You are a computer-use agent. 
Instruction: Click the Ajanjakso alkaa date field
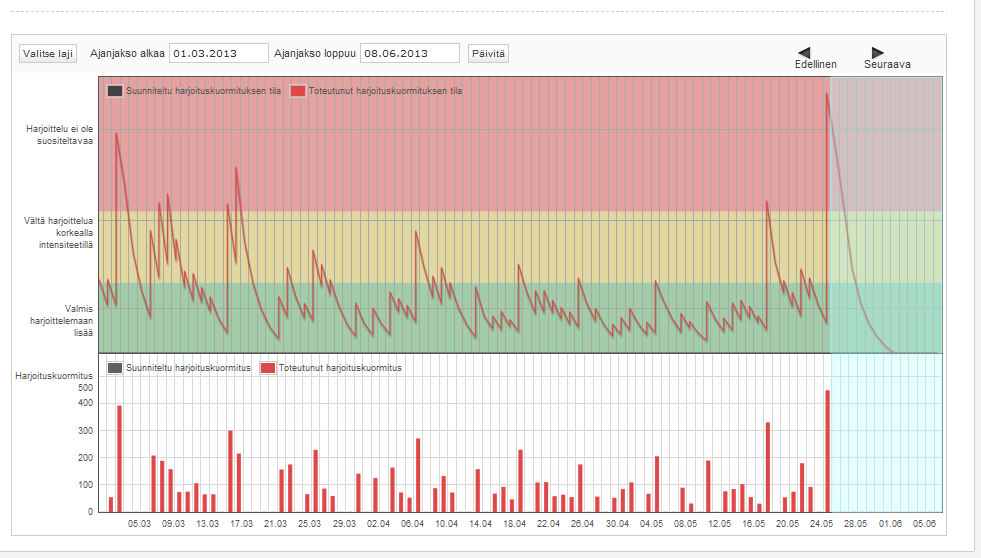coord(219,53)
